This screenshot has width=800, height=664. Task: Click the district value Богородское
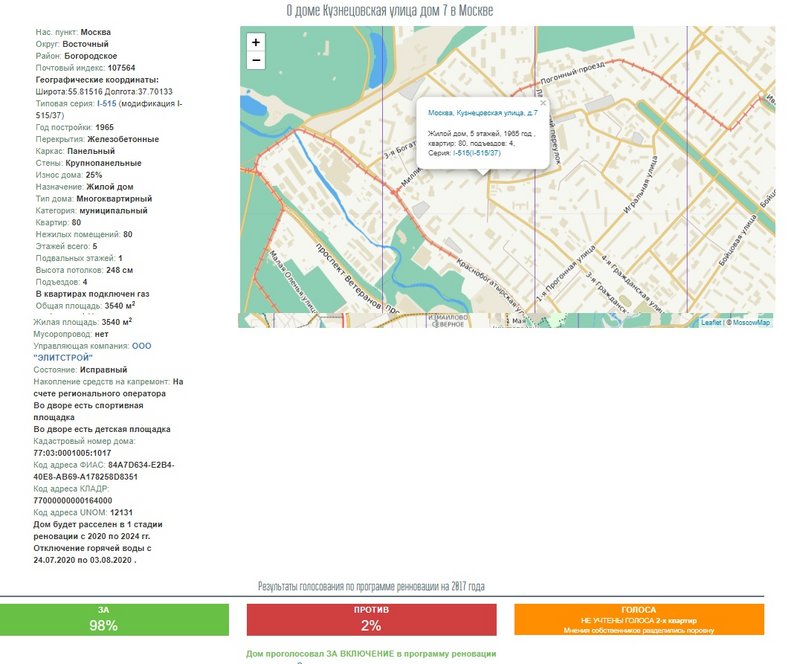coord(91,56)
